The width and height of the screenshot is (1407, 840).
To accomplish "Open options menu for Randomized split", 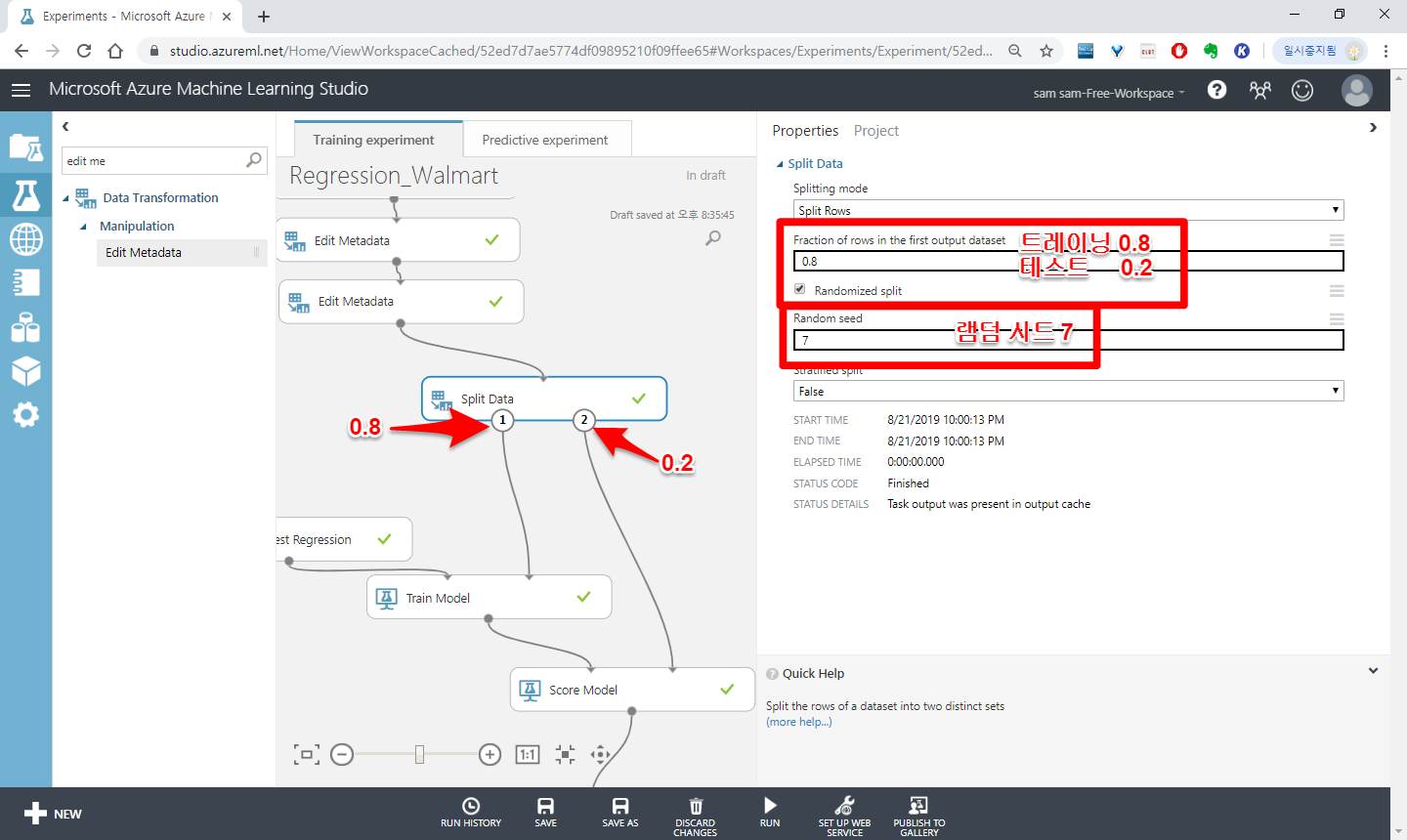I will (1337, 291).
